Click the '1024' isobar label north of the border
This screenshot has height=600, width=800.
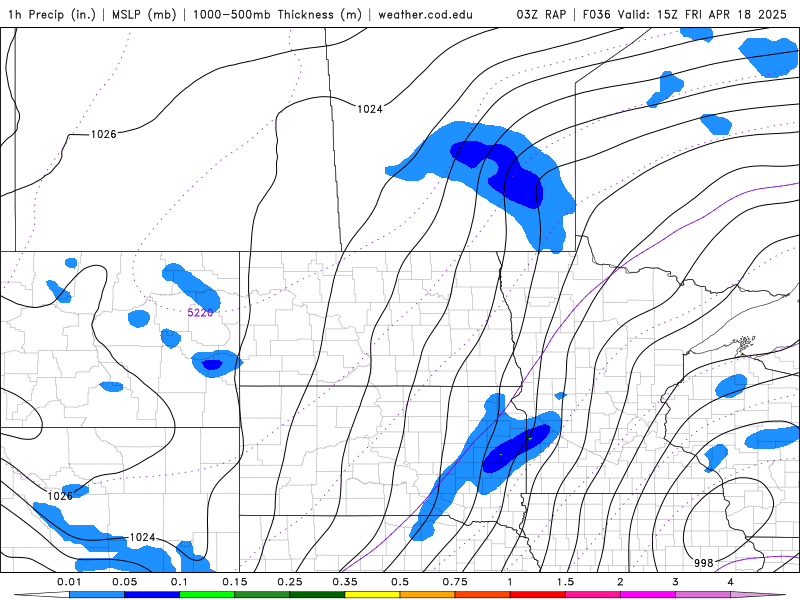[369, 109]
